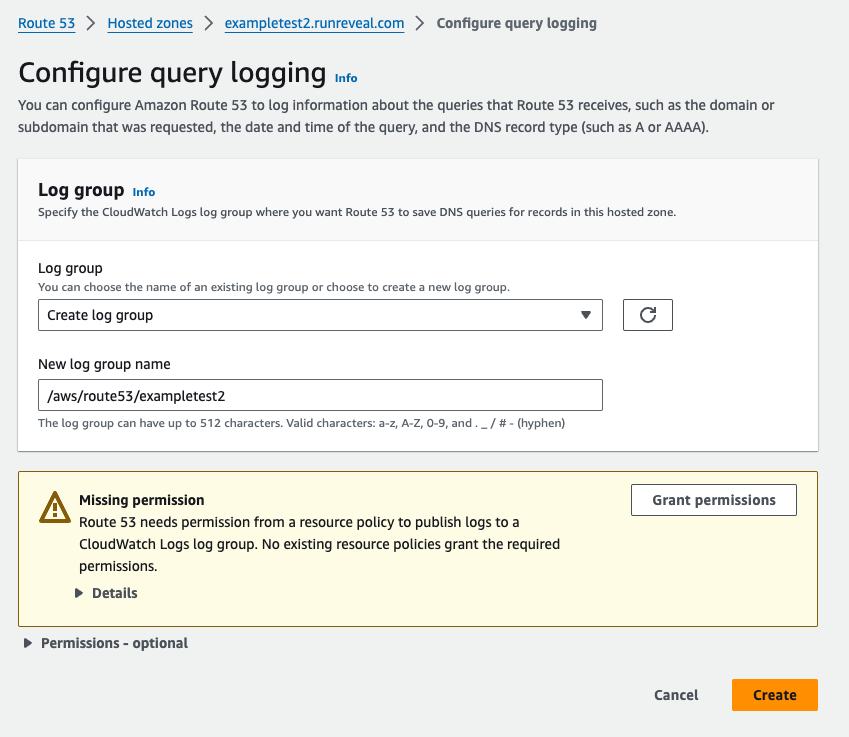
Task: Click the Log group dropdown arrow
Action: [x=586, y=315]
